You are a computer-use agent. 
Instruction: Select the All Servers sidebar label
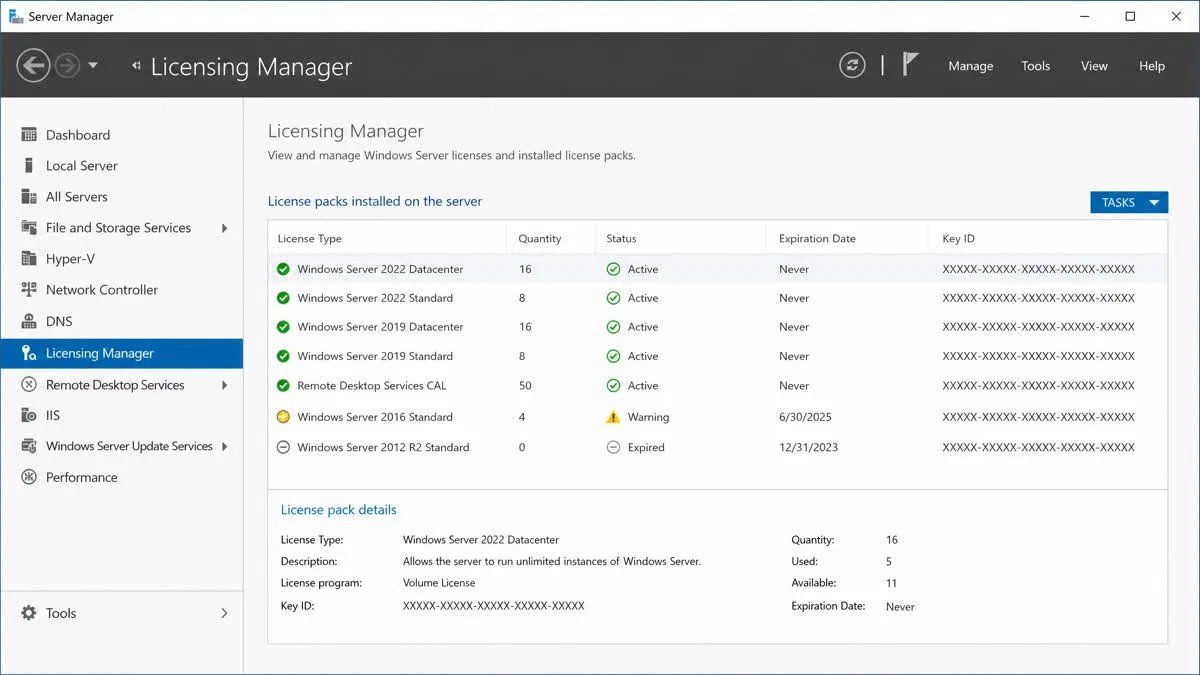click(x=77, y=197)
